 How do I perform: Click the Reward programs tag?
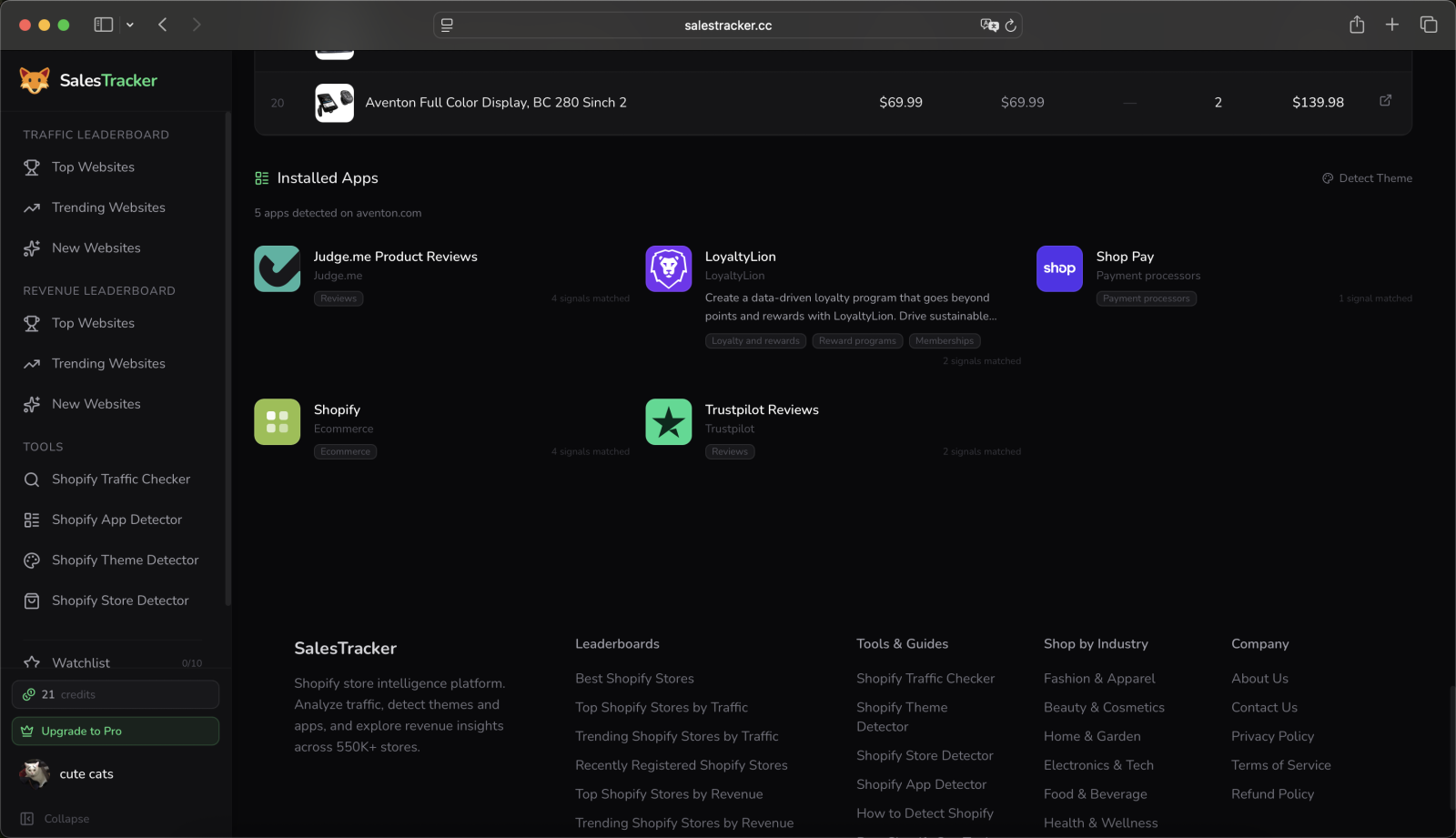857,341
